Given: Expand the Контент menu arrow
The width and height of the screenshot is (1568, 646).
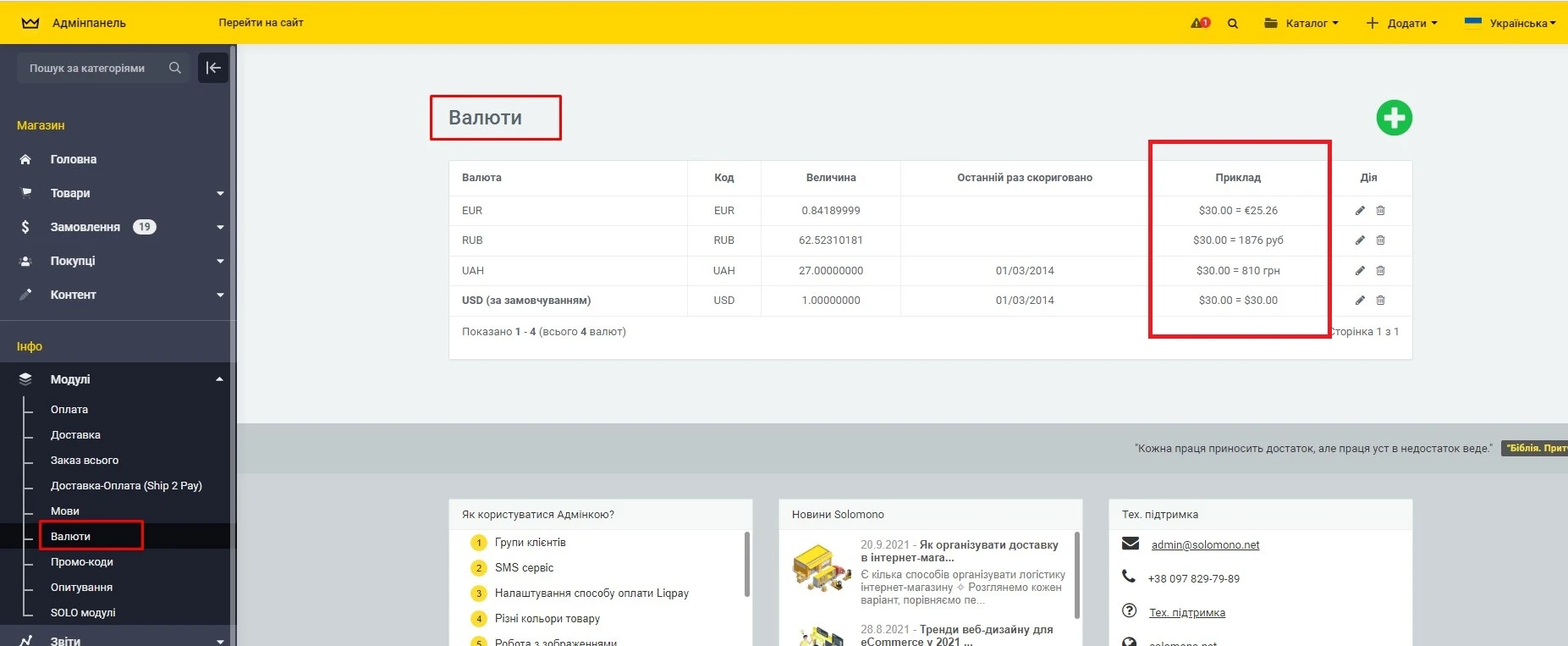Looking at the screenshot, I should pos(220,295).
